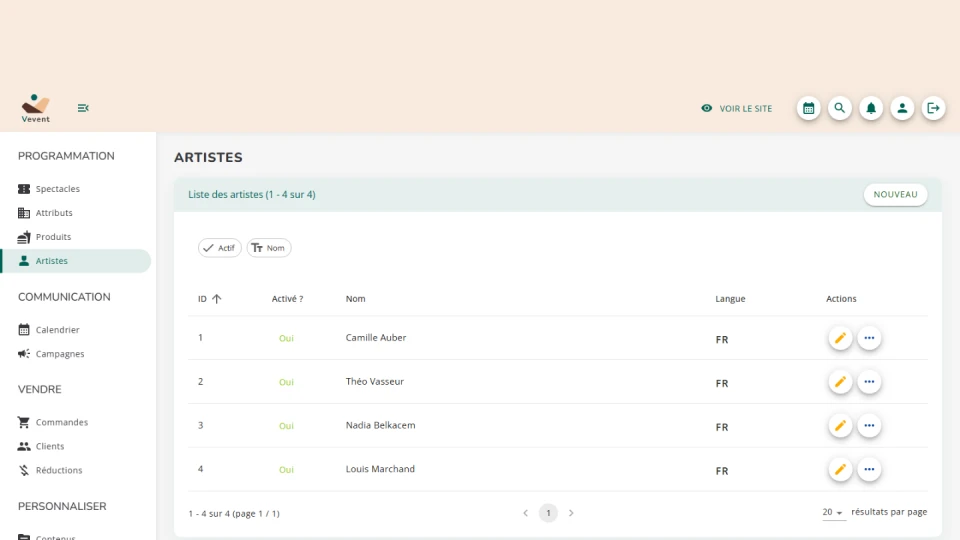
Task: Click the Spectacles ticket icon in sidebar
Action: [x=24, y=189]
